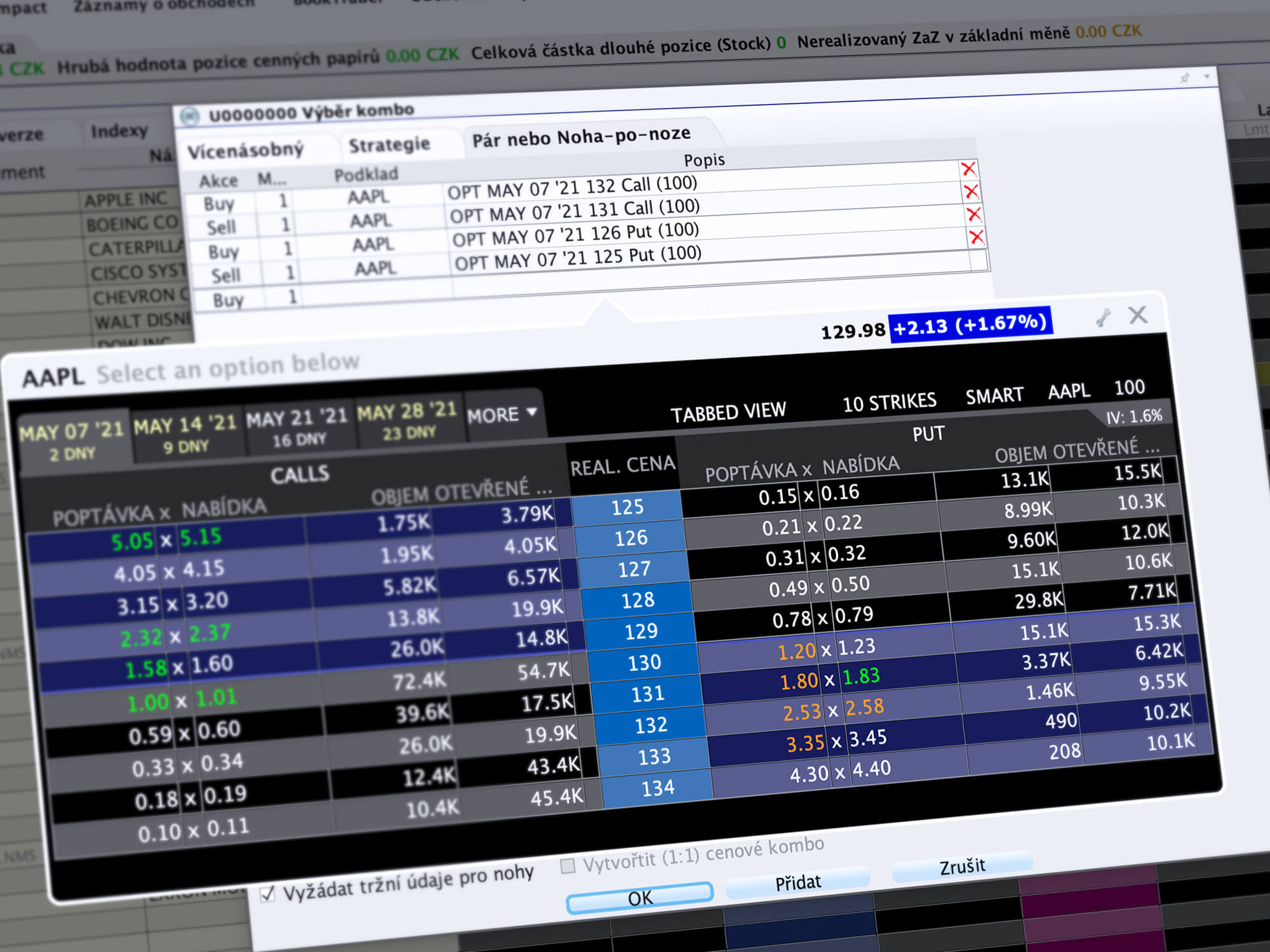Enable 'Vytvořit (1:1) cenové kombo' checkbox
This screenshot has height=952, width=1270.
point(568,866)
